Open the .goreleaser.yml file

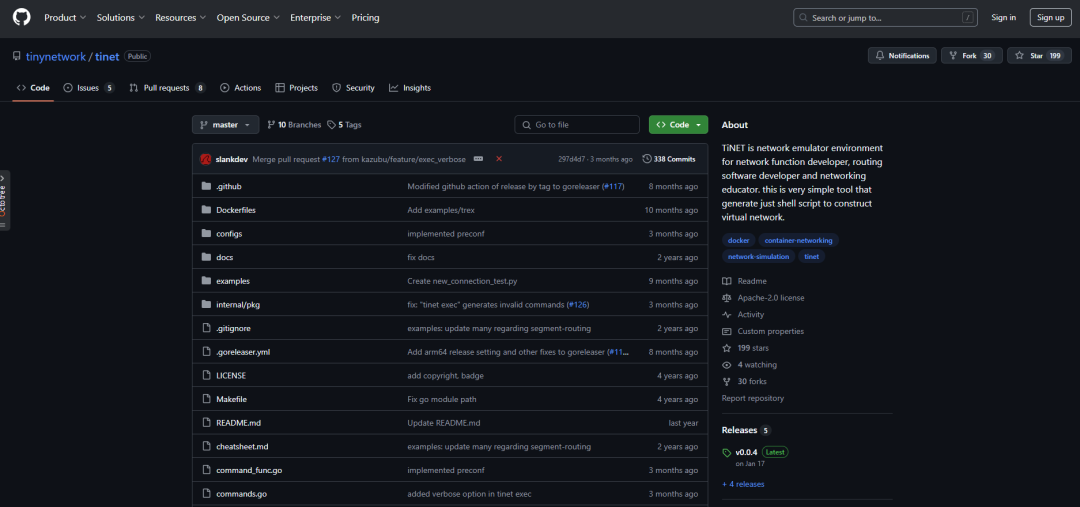click(243, 351)
